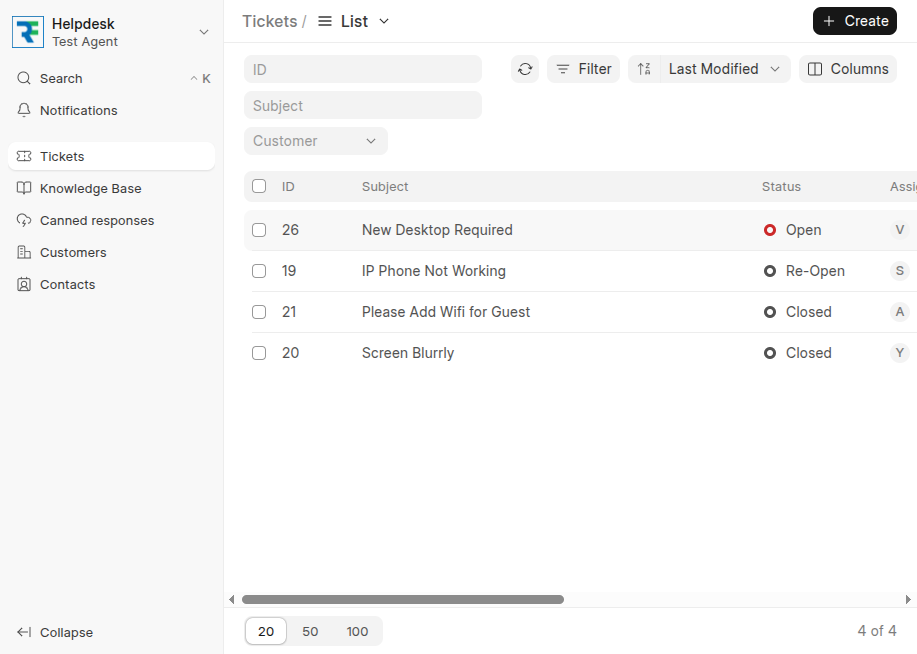Set page size to 100
This screenshot has width=917, height=654.
tap(357, 631)
